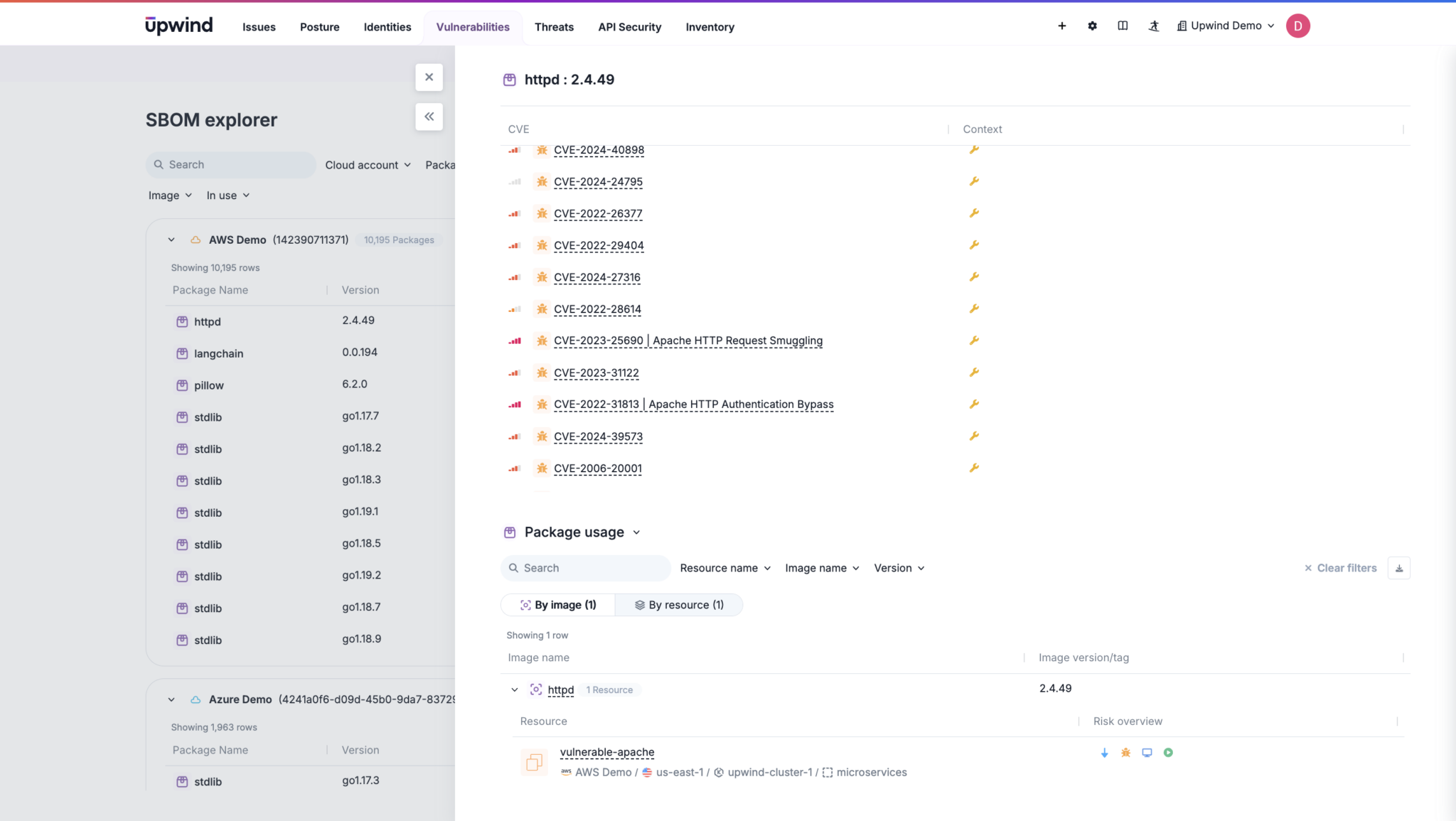Viewport: 1456px width, 821px height.
Task: Expand the Image name filter dropdown
Action: 821,568
